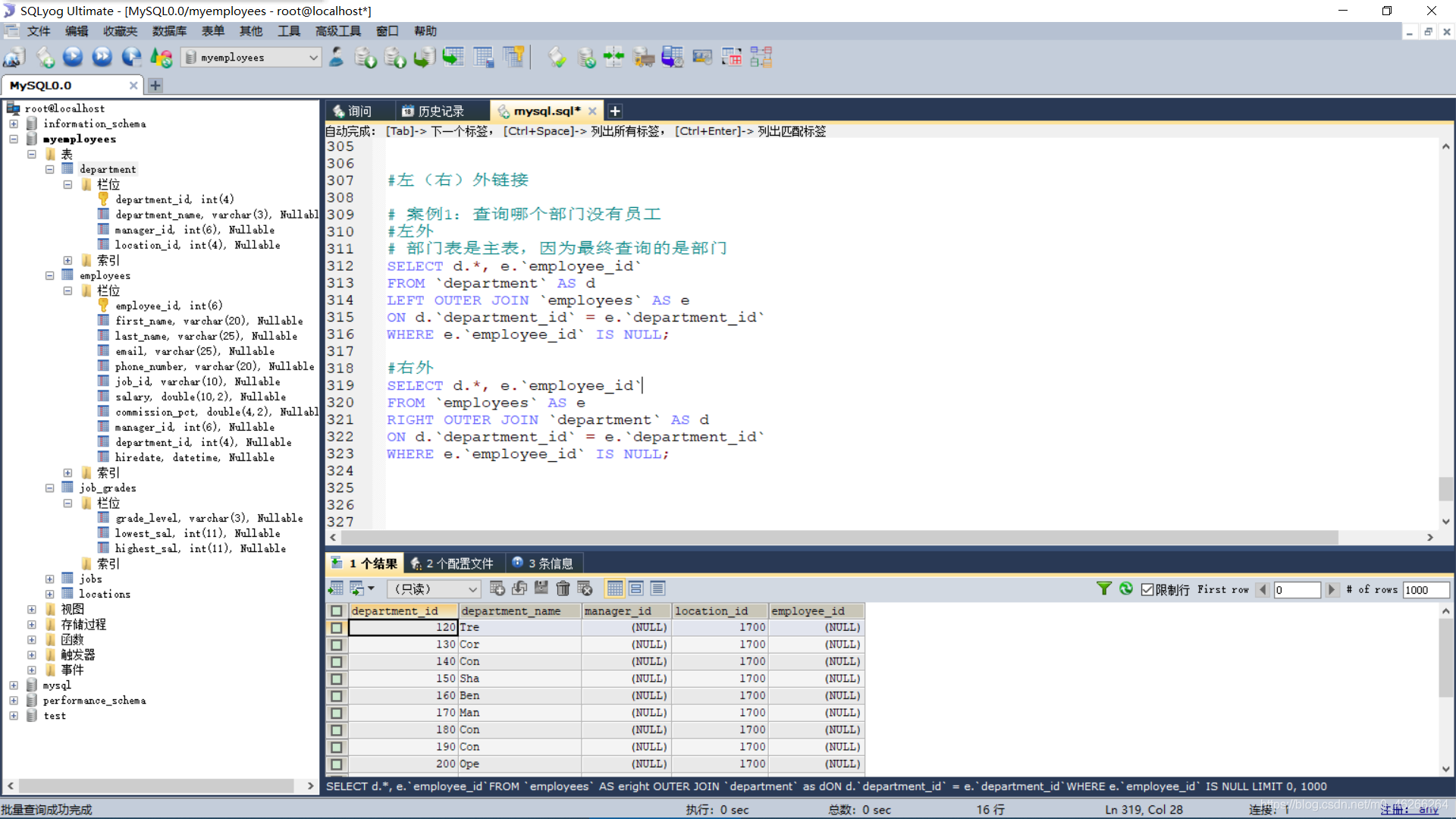Open the 3 条信息 messages tab
Screen dimensions: 1456x819
(x=543, y=563)
